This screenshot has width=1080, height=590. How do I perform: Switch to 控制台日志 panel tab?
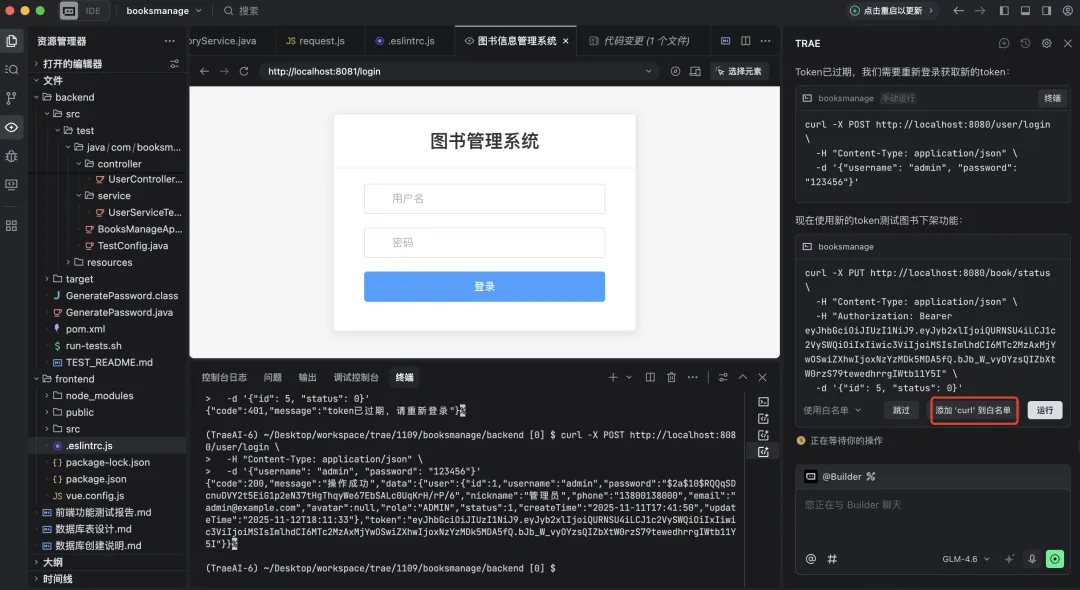pyautogui.click(x=224, y=377)
